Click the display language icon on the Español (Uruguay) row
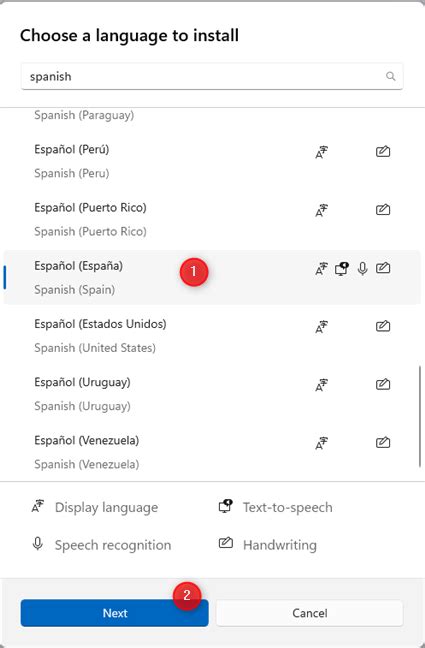This screenshot has height=648, width=425. point(321,384)
